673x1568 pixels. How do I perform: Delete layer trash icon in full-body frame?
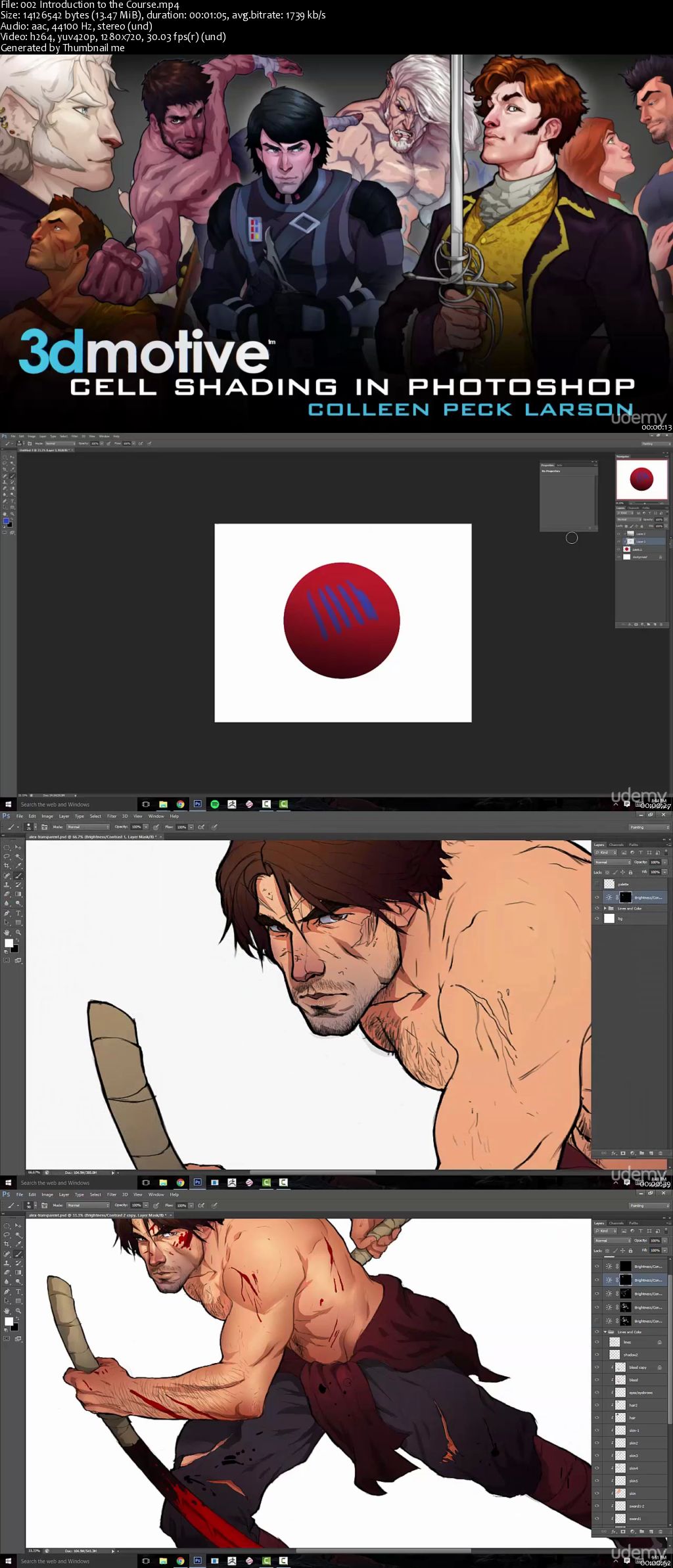[661, 1532]
